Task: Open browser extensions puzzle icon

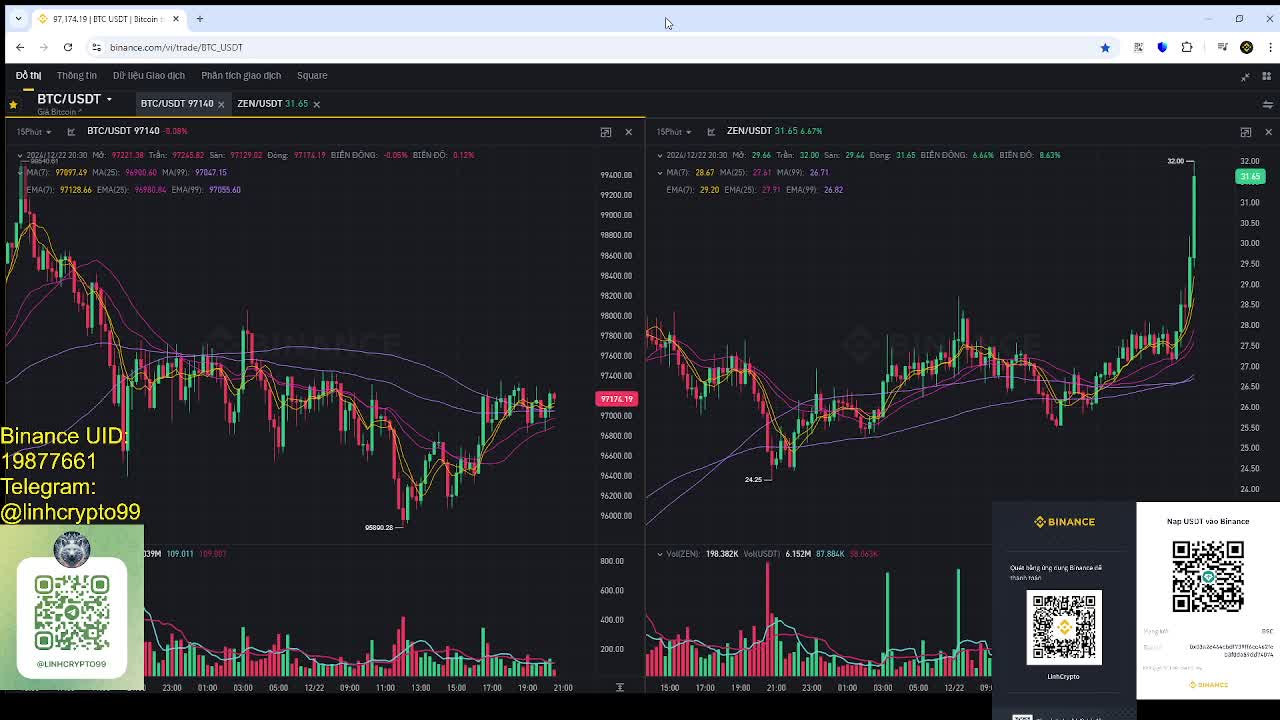Action: [1187, 47]
